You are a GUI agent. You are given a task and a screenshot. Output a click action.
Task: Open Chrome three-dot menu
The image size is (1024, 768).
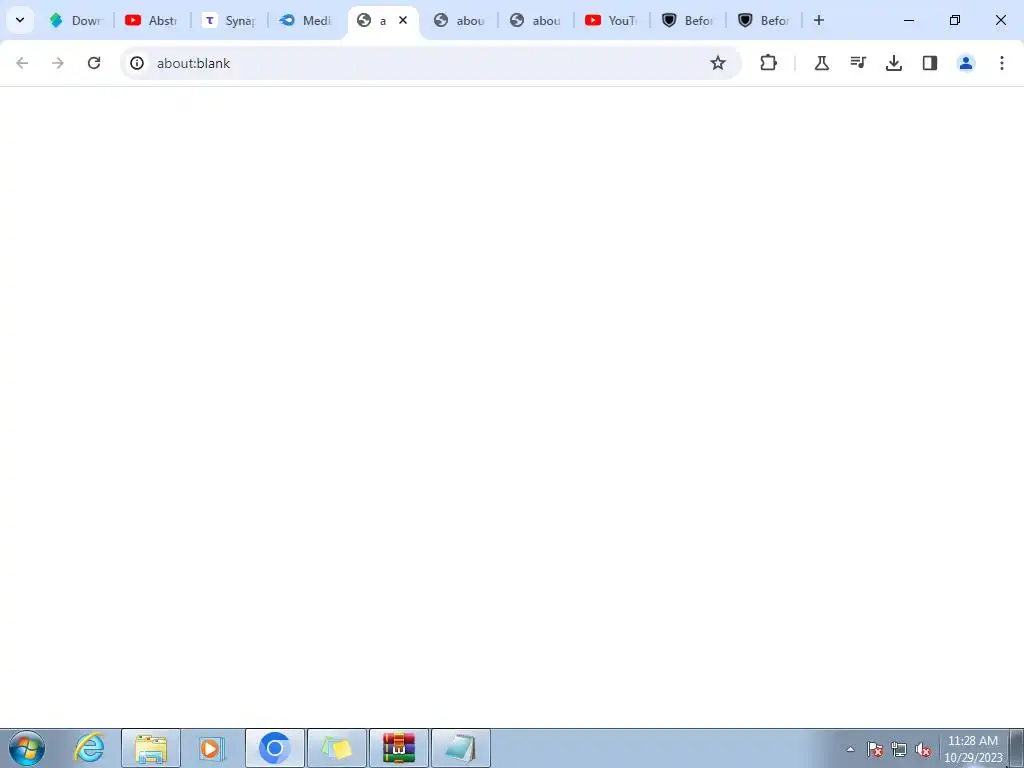click(1002, 63)
